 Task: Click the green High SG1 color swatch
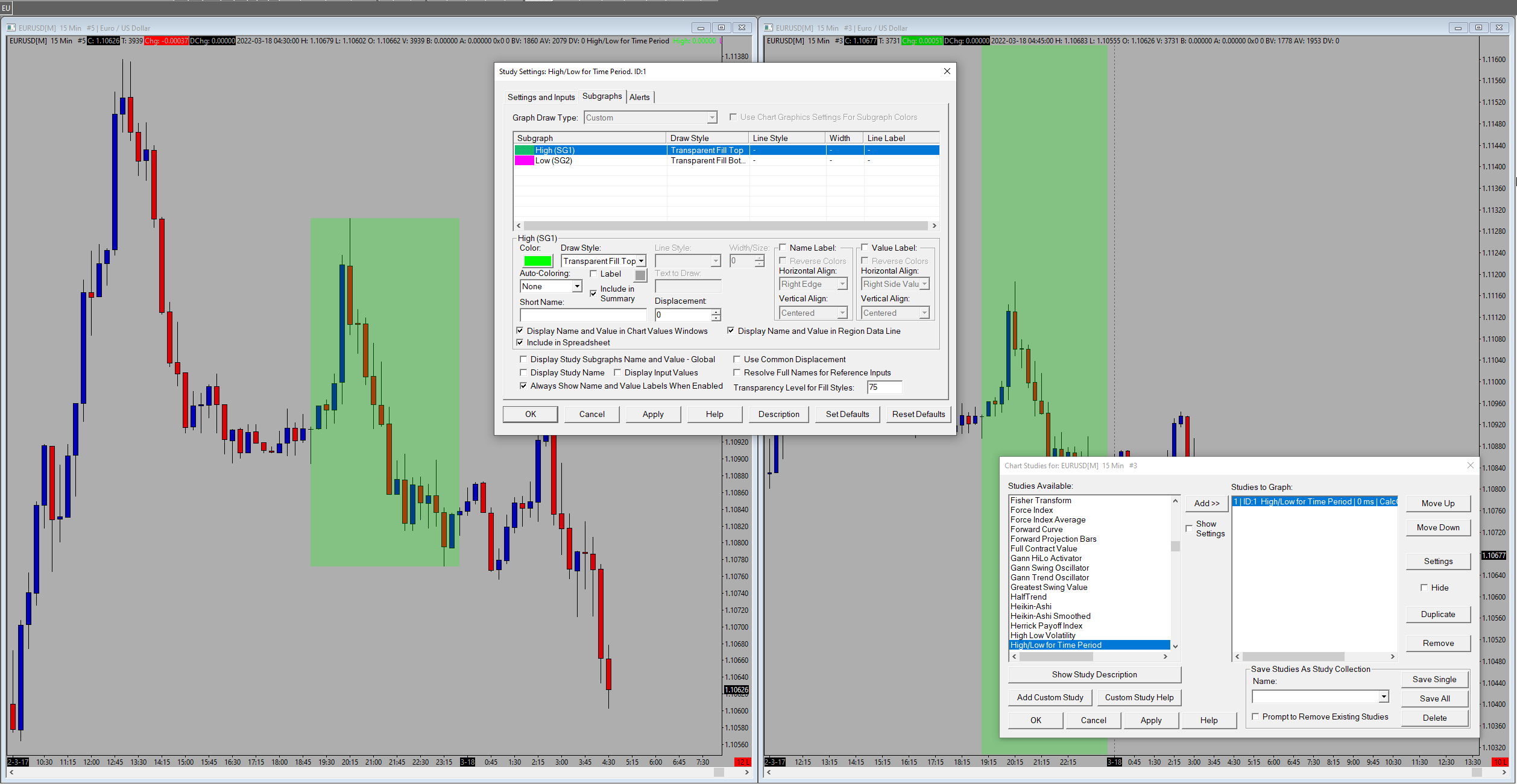pos(537,261)
